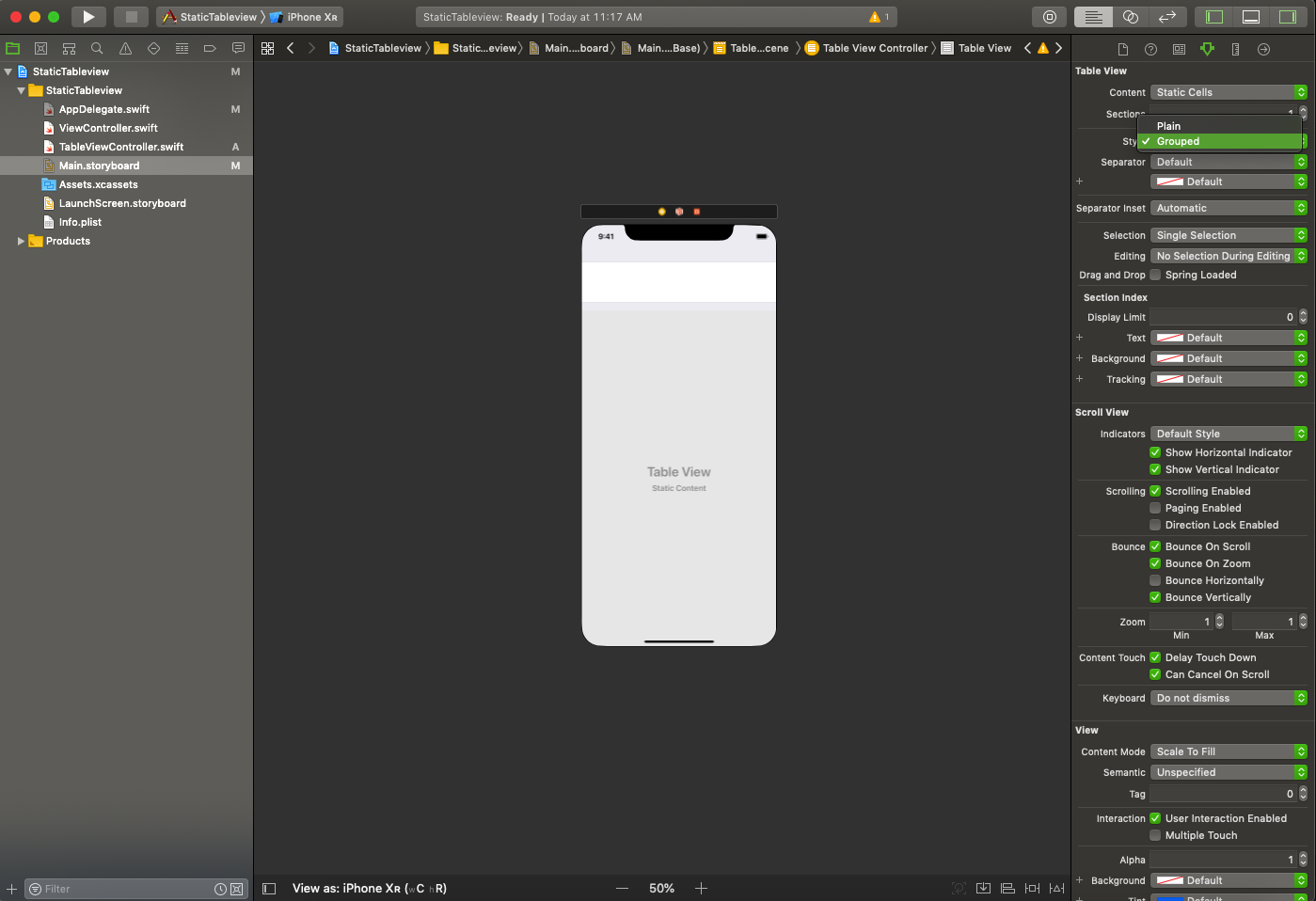The height and width of the screenshot is (901, 1316).
Task: Switch to Version editor
Action: tap(1167, 17)
